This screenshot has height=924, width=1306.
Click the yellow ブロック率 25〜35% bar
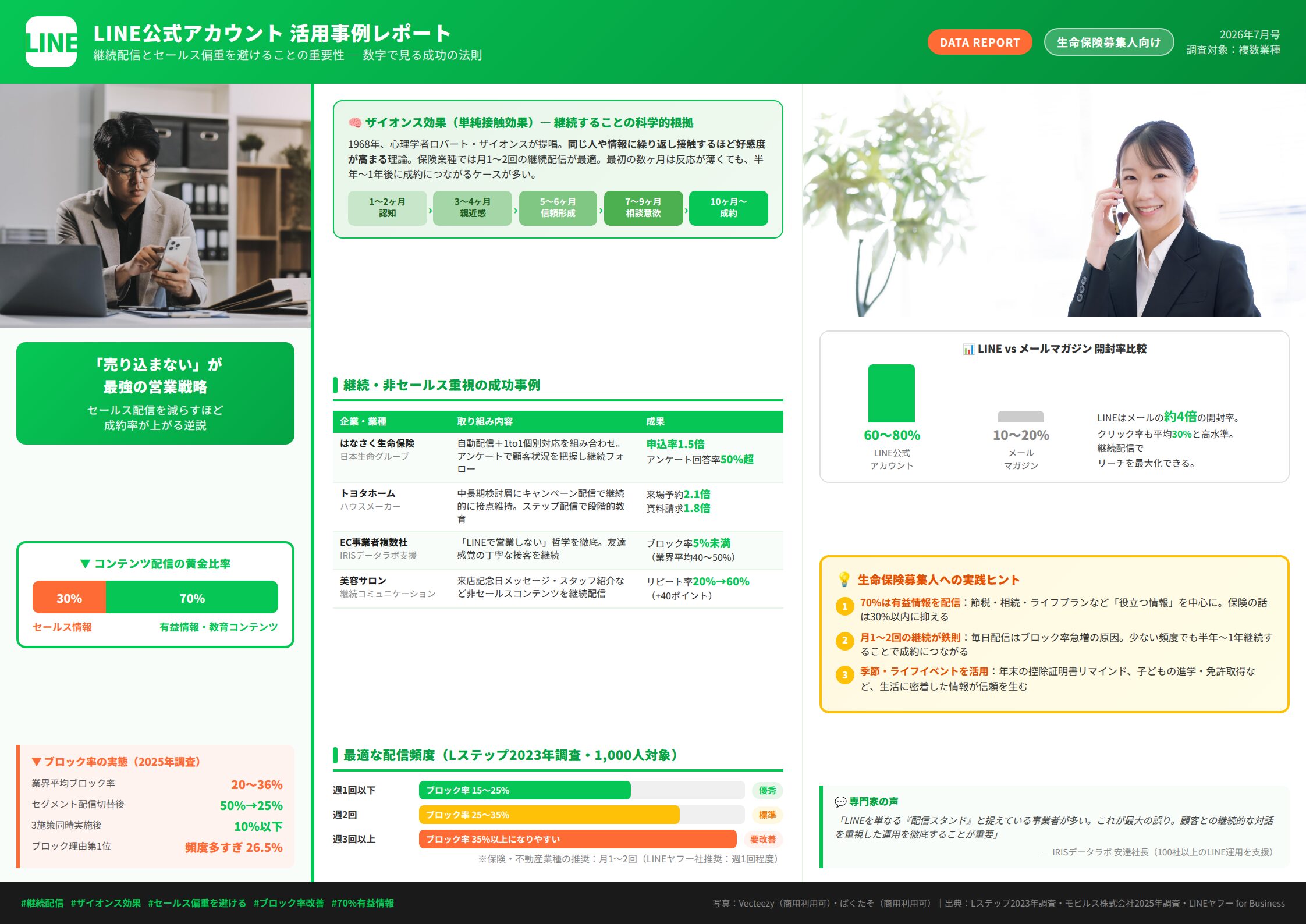pyautogui.click(x=549, y=815)
